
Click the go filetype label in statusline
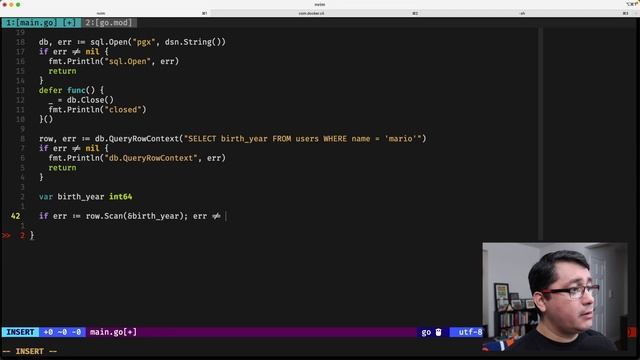pos(426,332)
